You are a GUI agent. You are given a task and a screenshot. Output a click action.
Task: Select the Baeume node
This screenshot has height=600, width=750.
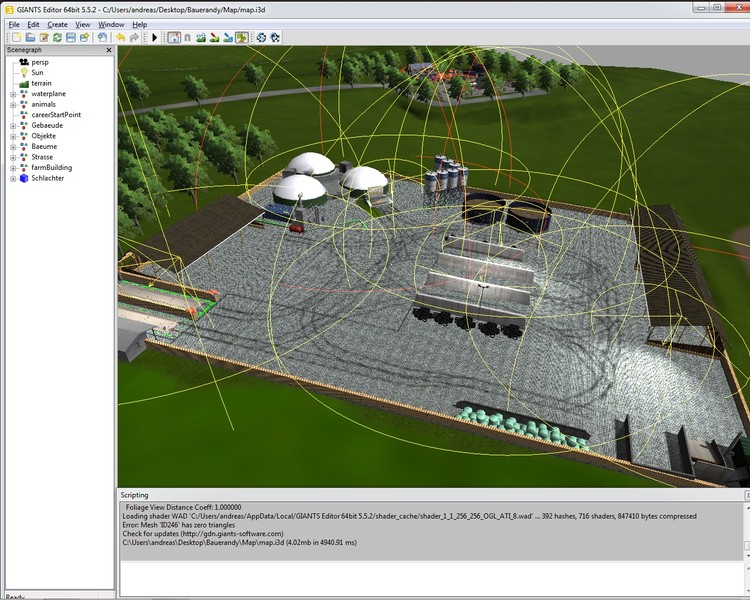pyautogui.click(x=44, y=146)
